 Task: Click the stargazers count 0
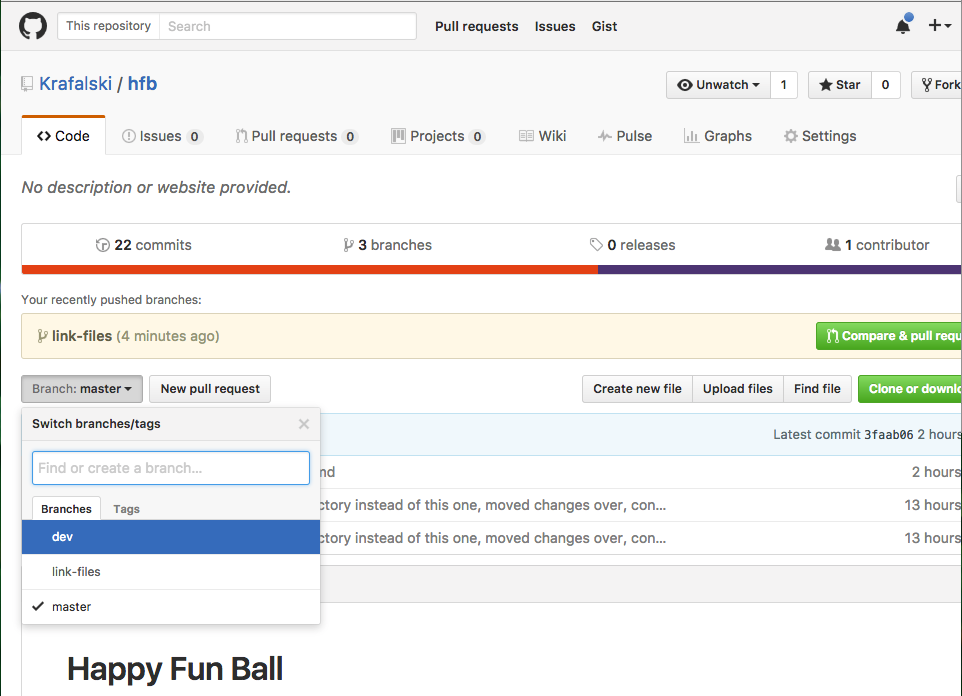(x=885, y=85)
